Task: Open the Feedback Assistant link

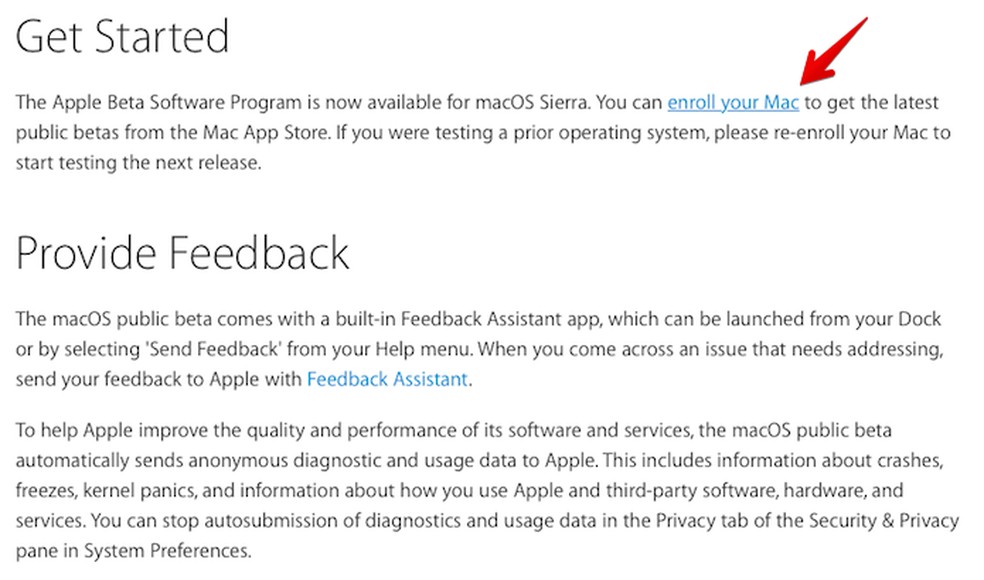Action: click(x=387, y=380)
